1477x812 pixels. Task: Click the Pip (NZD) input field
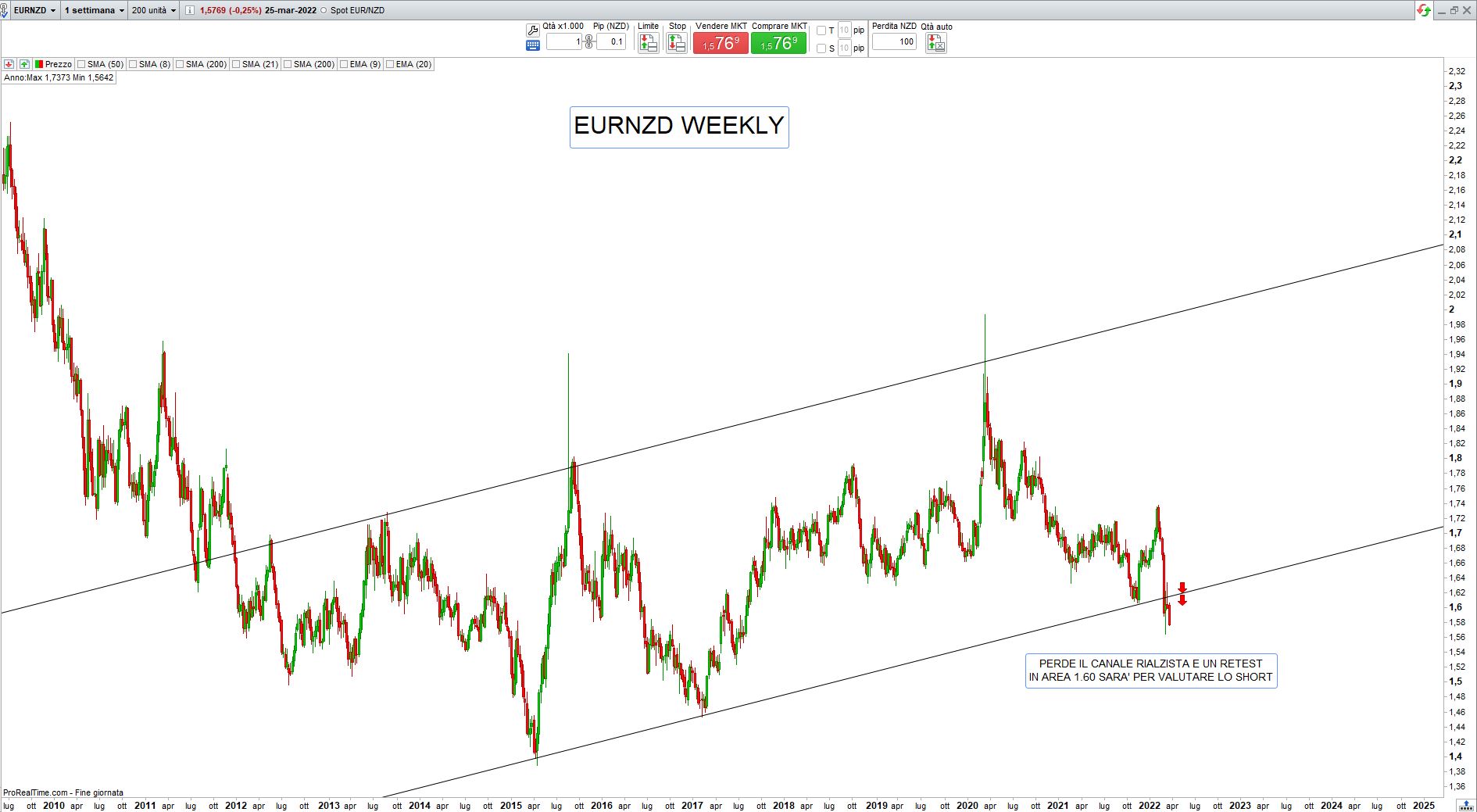tap(610, 41)
